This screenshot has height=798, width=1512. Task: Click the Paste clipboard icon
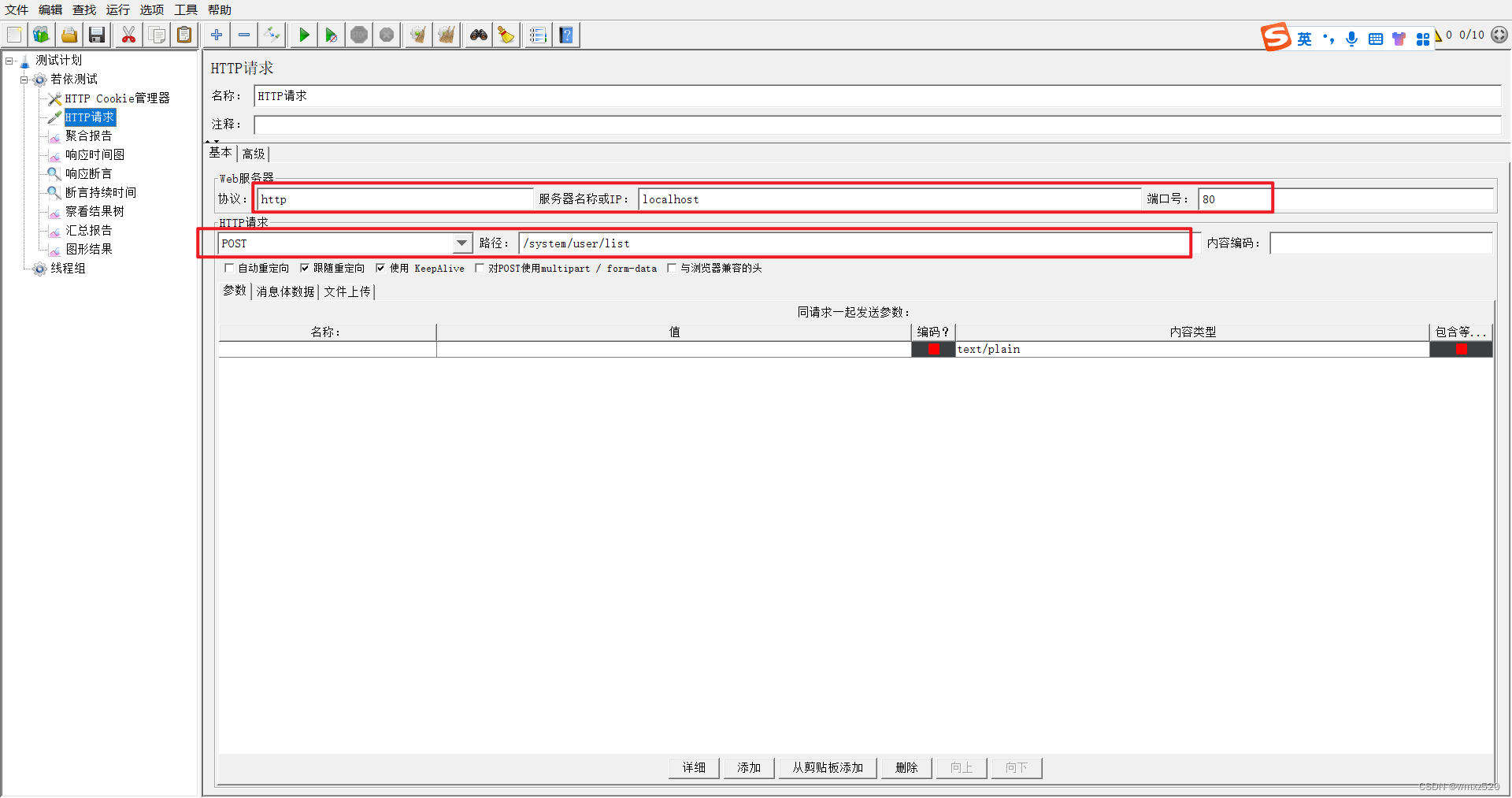[184, 35]
